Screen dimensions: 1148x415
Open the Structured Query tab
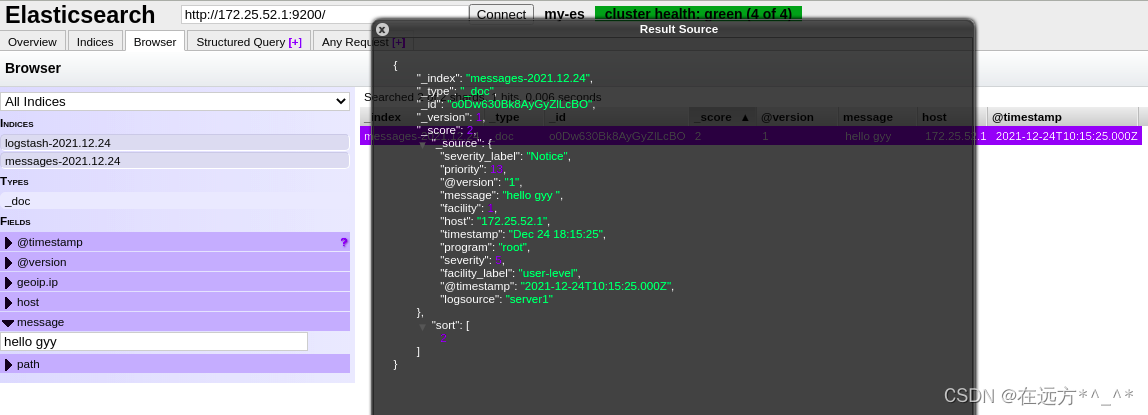click(x=249, y=42)
